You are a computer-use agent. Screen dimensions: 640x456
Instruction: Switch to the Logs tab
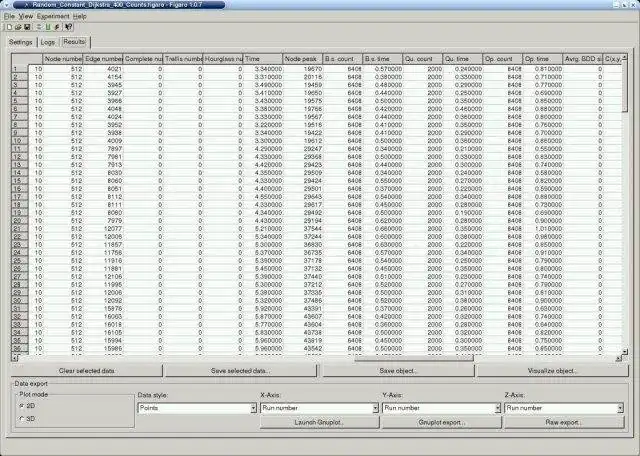(x=48, y=42)
